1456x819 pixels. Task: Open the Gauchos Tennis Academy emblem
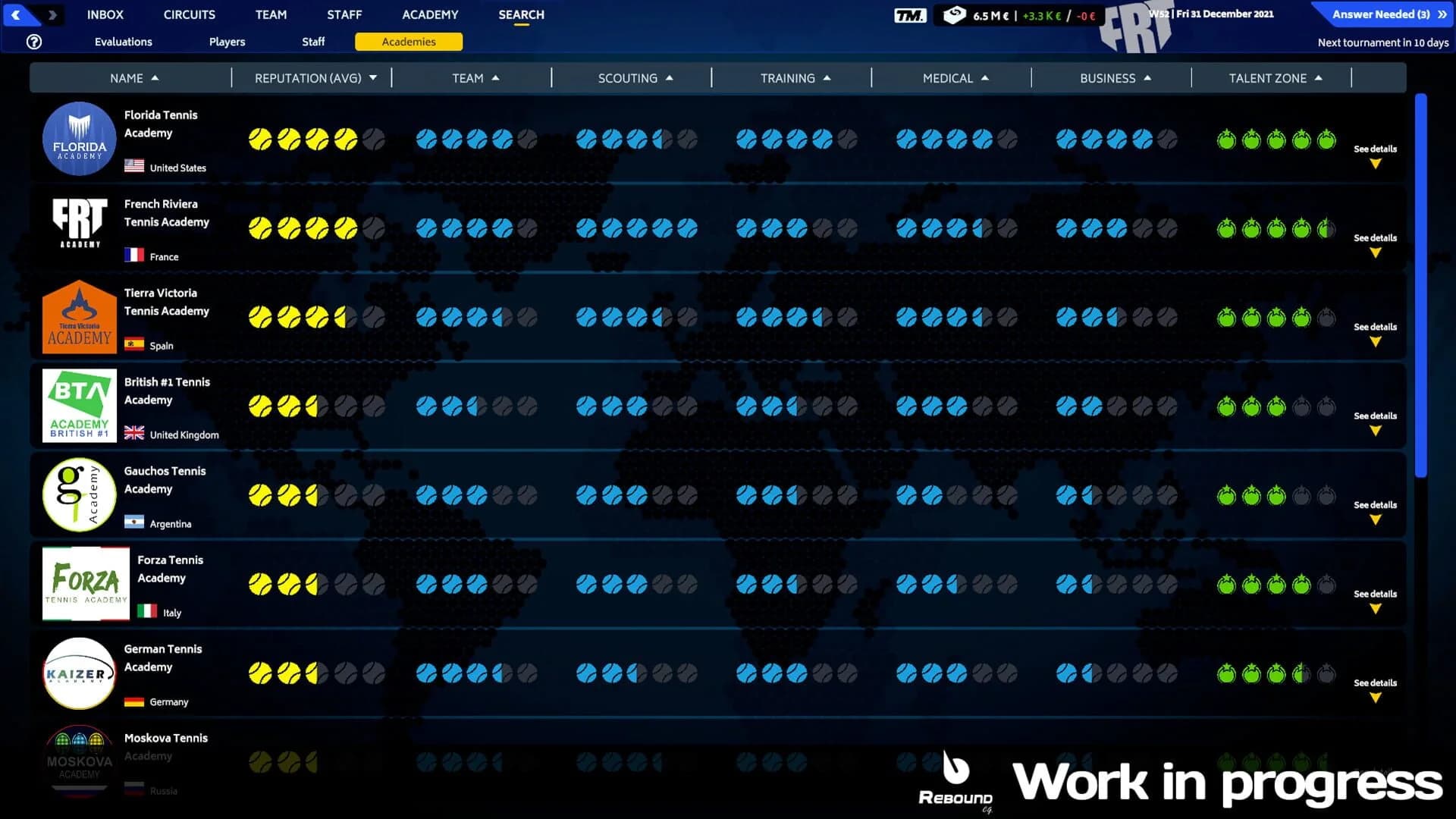point(79,494)
